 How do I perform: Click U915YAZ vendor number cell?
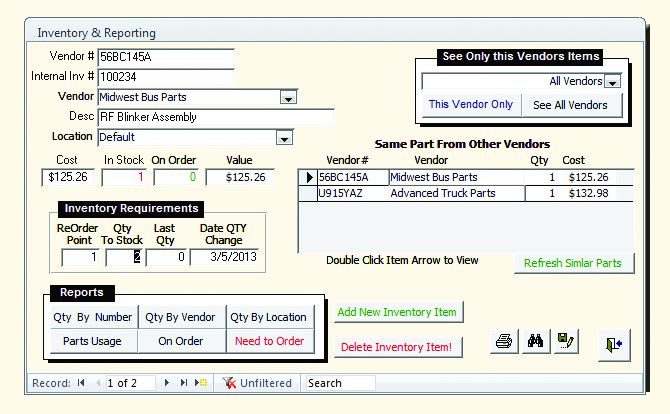pos(353,193)
